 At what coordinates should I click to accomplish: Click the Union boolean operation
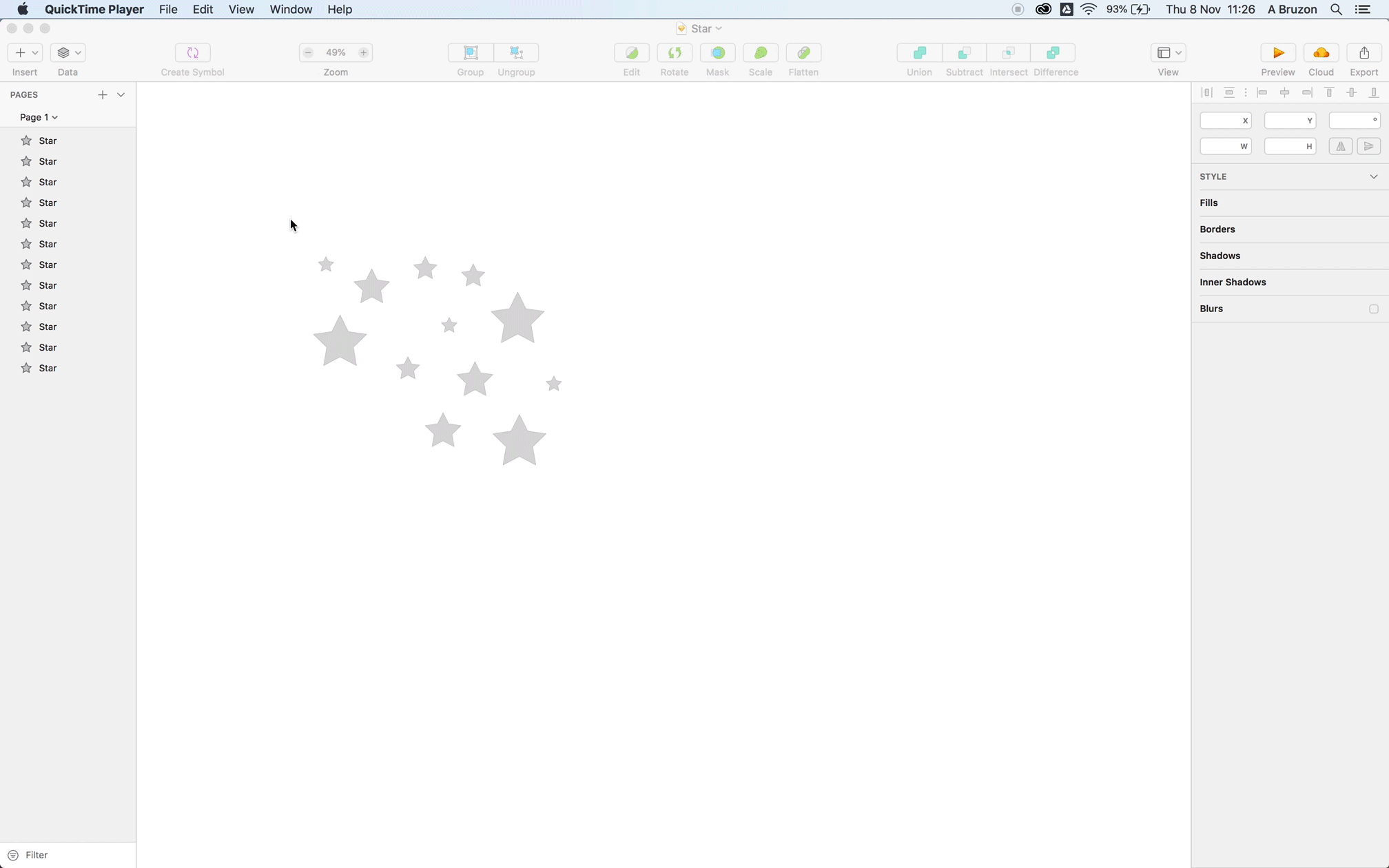[919, 53]
